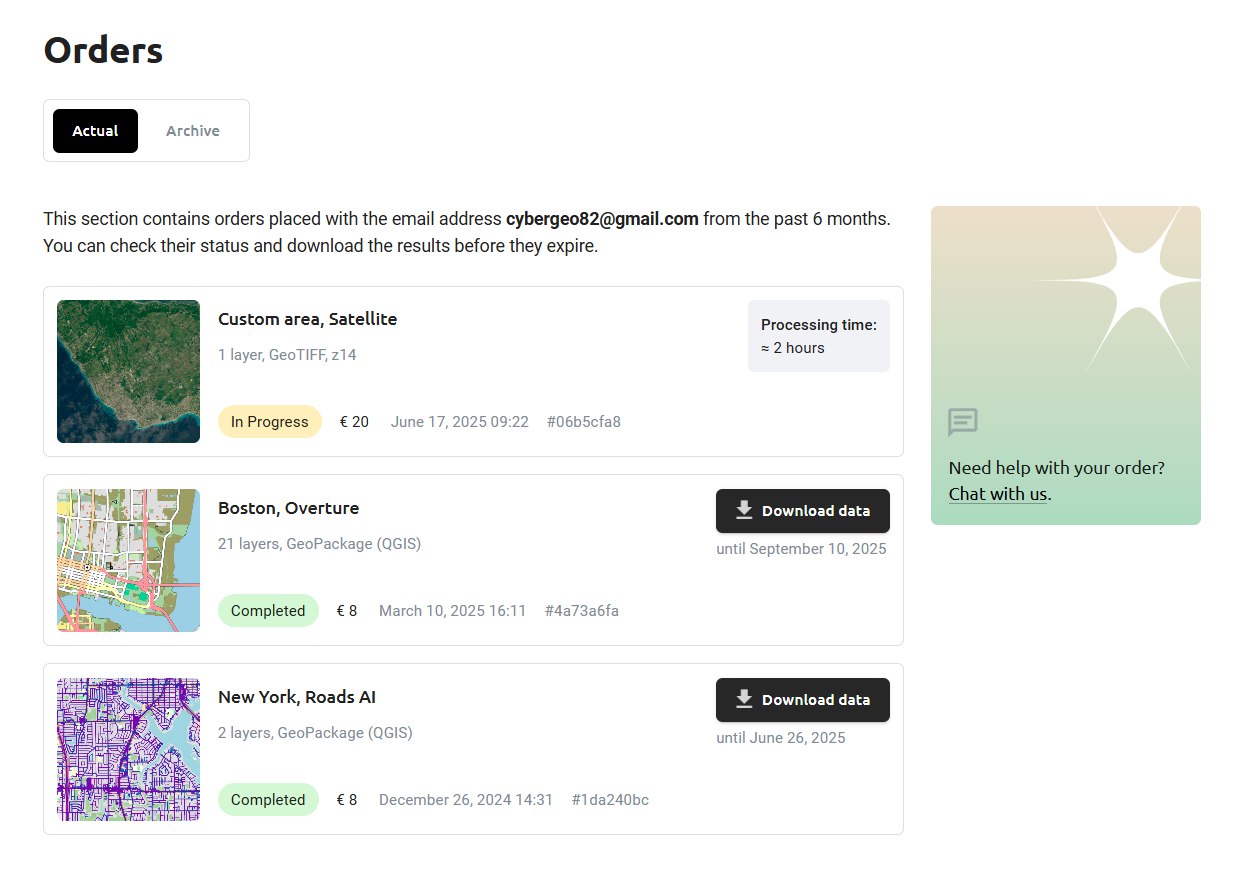
Task: Click order ID #06b5cfa8
Action: pos(583,422)
